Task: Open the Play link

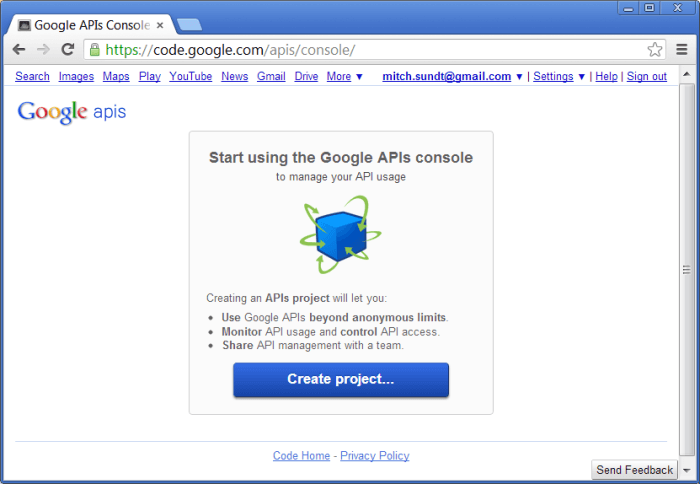Action: (x=150, y=76)
